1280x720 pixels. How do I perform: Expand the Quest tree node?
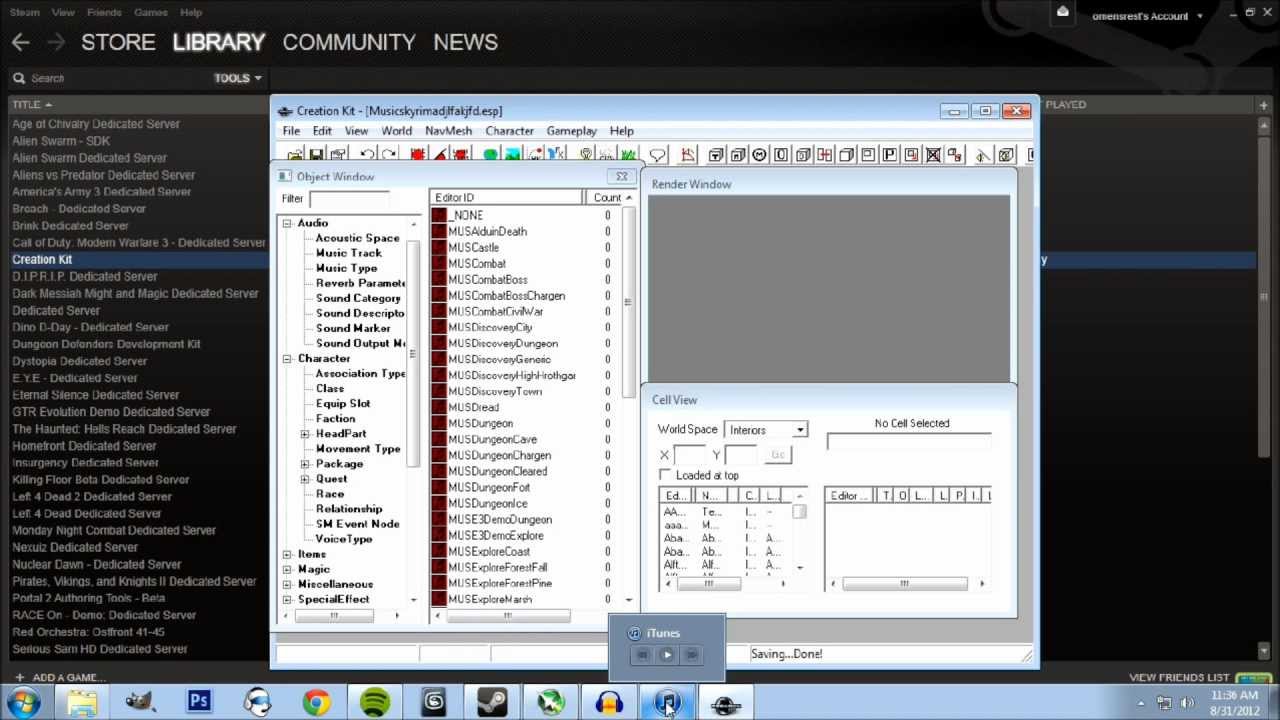click(x=305, y=479)
